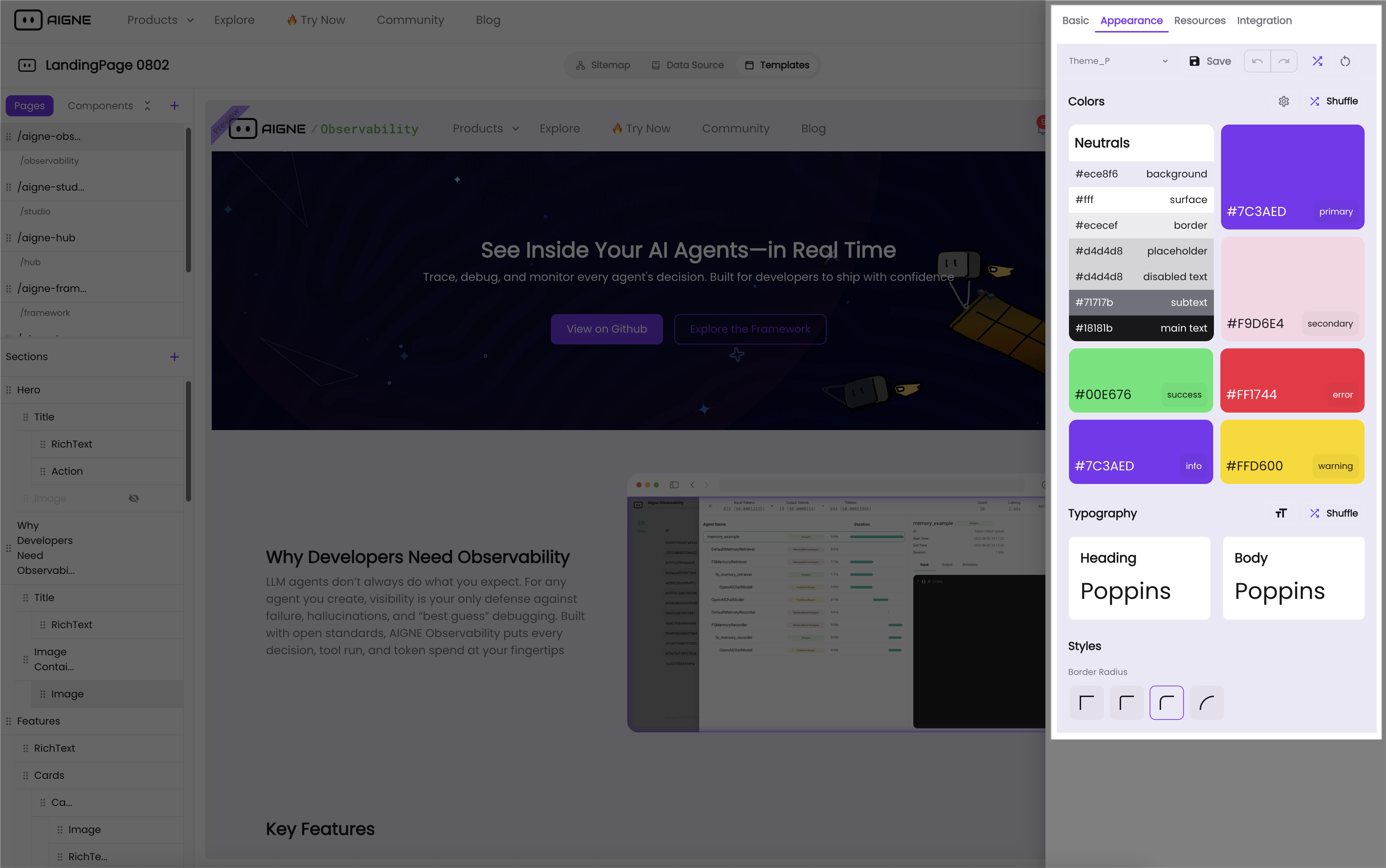
Task: Switch to the Components tab
Action: tap(100, 106)
